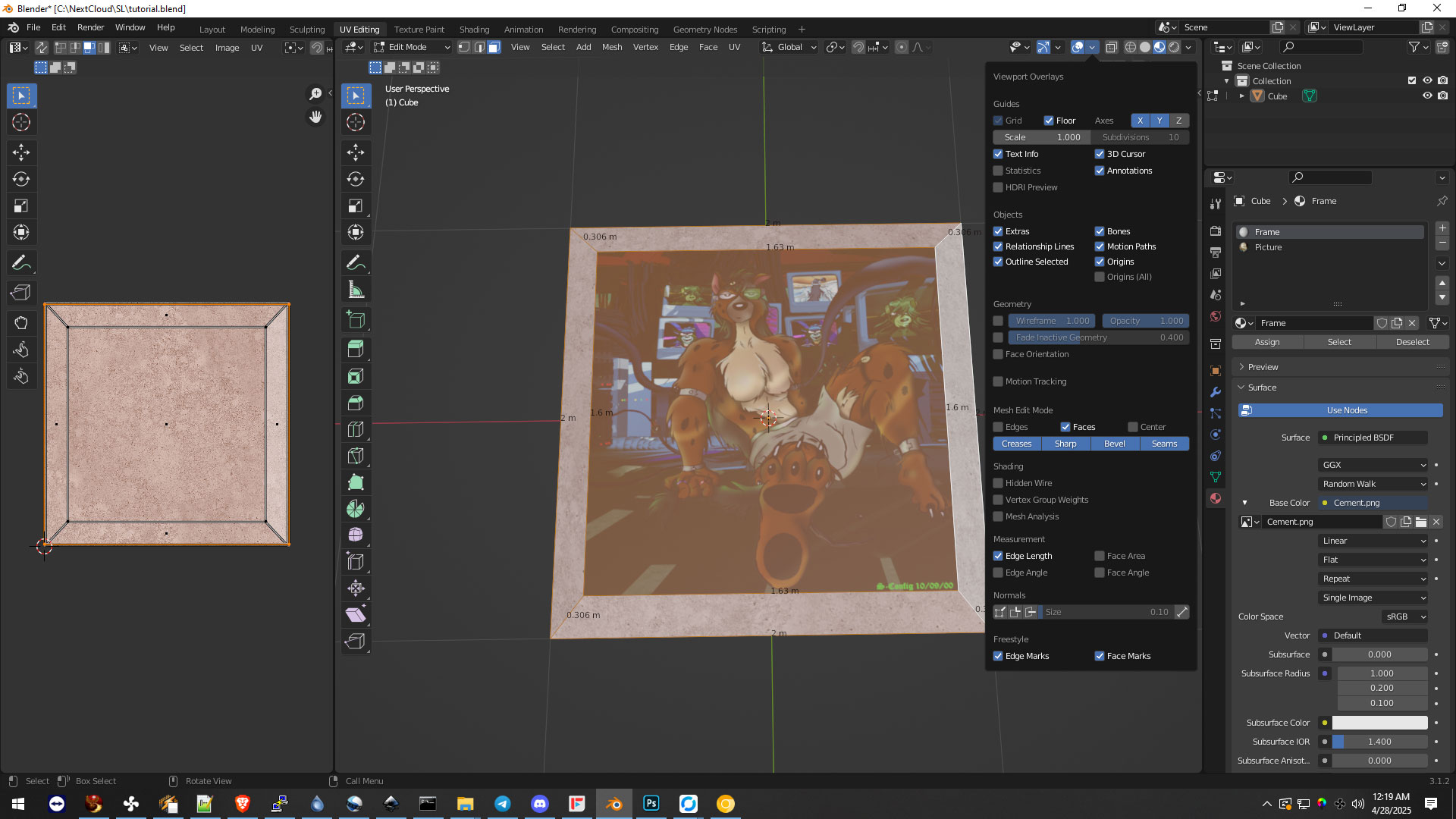Open the Face menu in 3D viewport

pyautogui.click(x=708, y=47)
